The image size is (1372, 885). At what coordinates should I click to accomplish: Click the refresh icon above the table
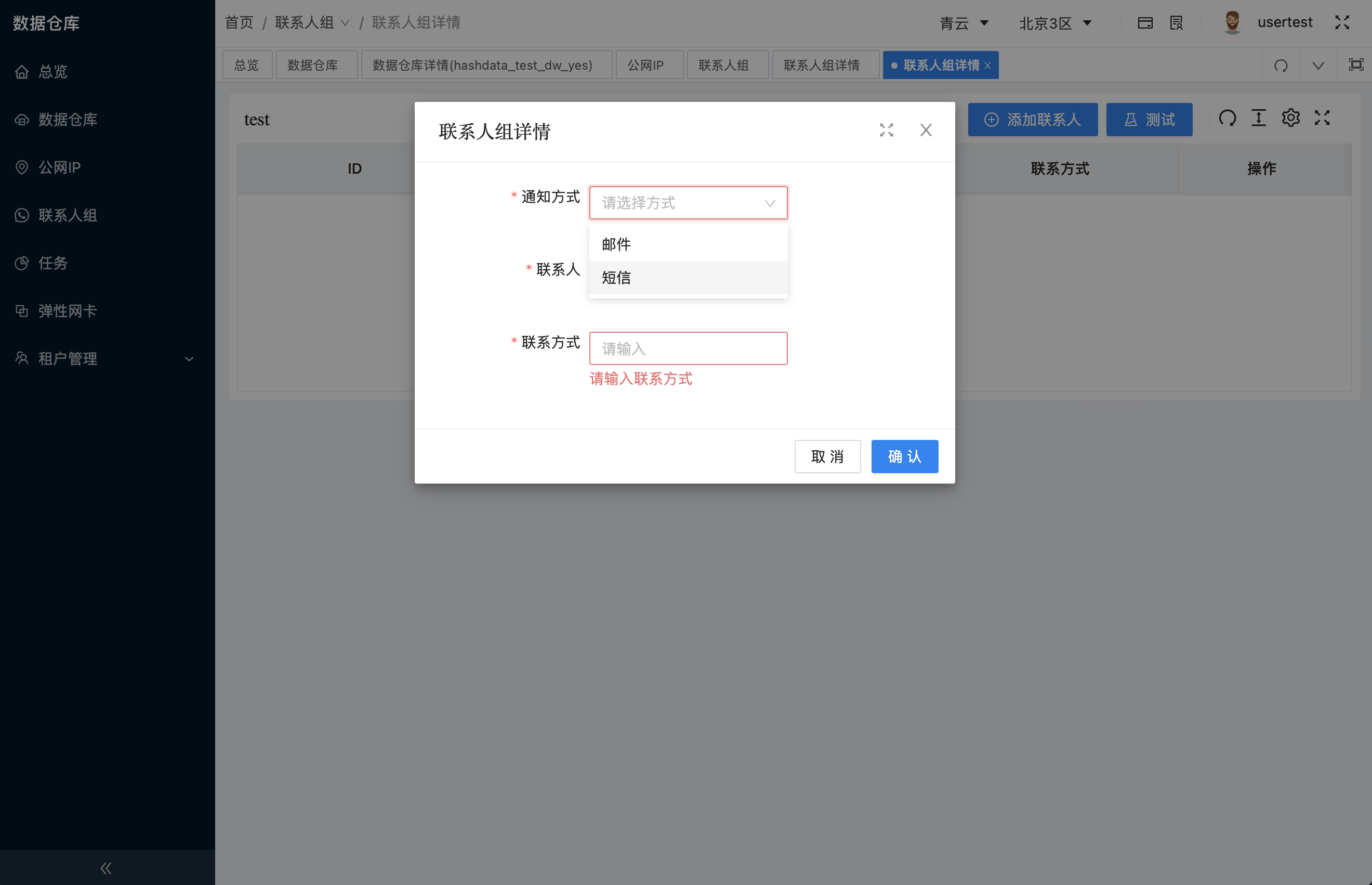1228,118
